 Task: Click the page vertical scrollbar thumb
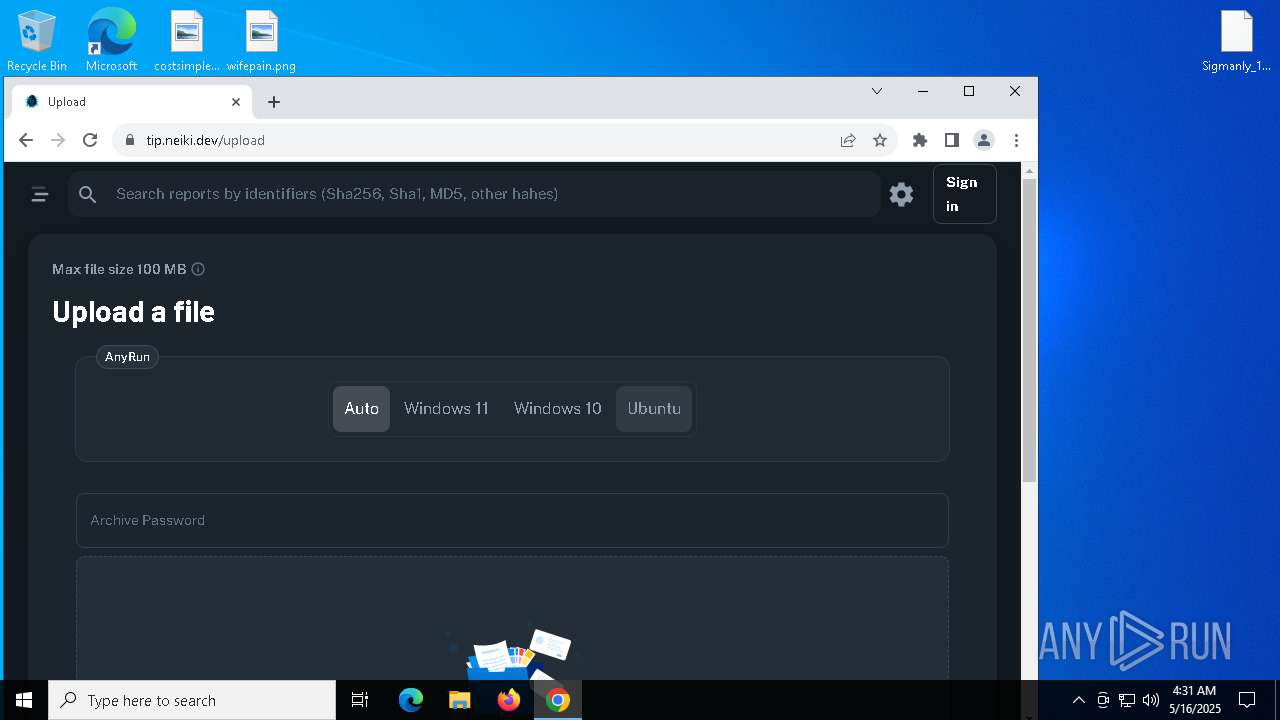click(1029, 330)
